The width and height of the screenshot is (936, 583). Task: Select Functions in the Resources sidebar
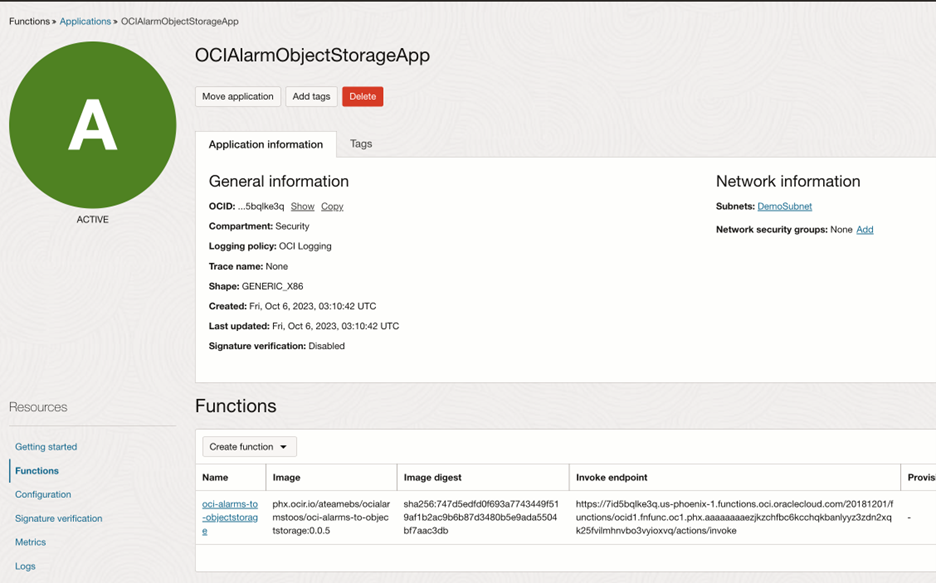tap(37, 470)
